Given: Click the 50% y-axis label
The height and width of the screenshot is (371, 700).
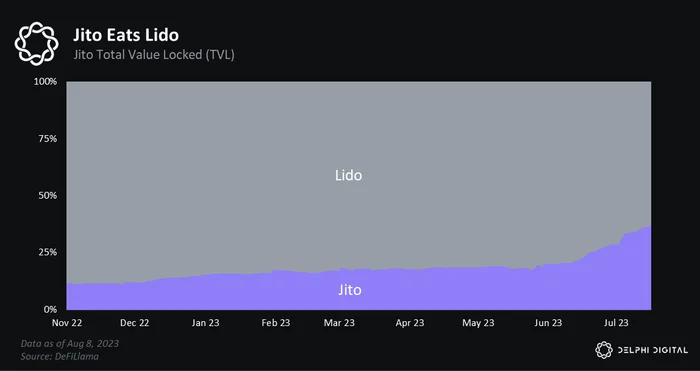Looking at the screenshot, I should coord(48,196).
